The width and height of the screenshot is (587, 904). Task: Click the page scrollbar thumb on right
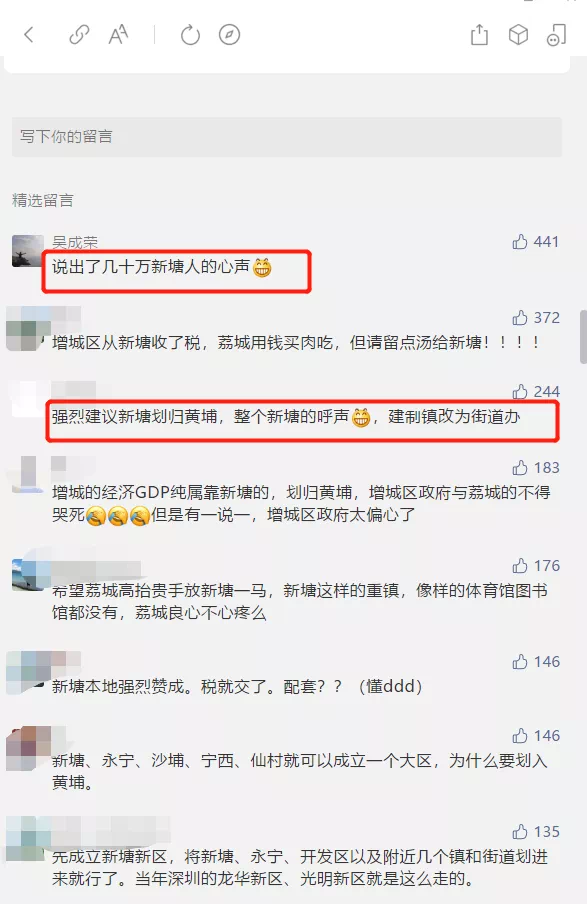583,337
